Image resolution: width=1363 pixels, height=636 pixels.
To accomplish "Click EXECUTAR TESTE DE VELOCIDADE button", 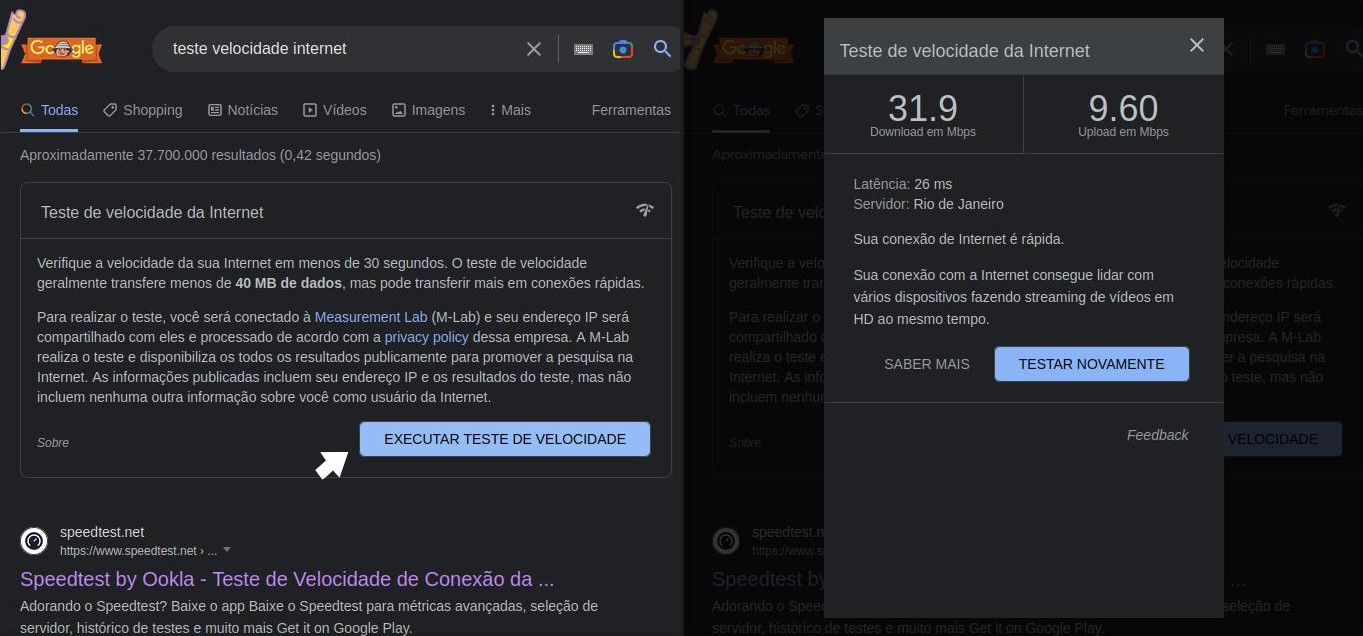I will coord(504,439).
